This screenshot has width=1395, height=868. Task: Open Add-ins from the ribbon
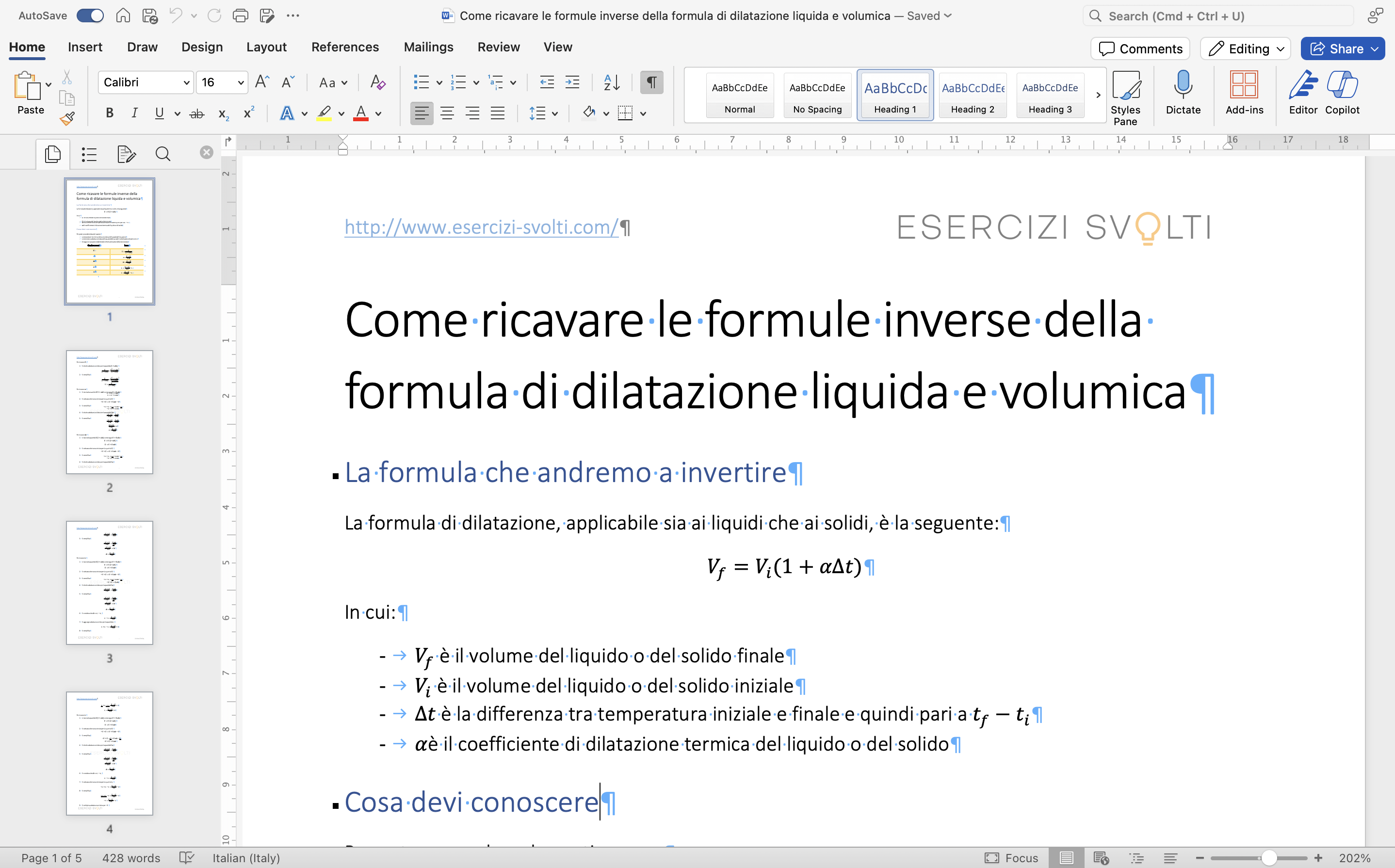tap(1244, 94)
